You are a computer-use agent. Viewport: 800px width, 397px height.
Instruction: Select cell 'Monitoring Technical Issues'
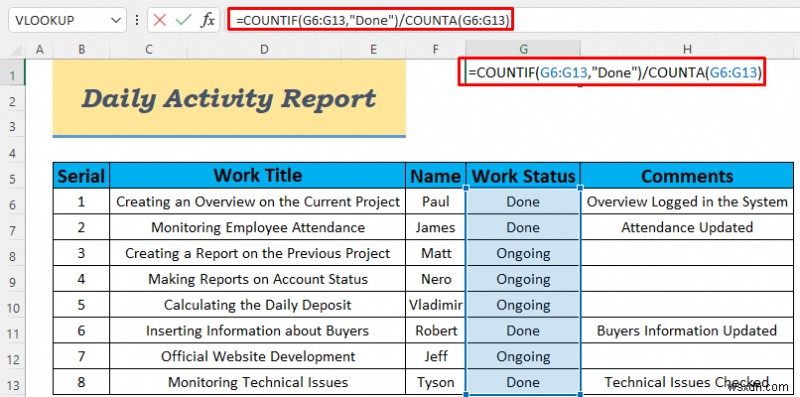[x=258, y=382]
